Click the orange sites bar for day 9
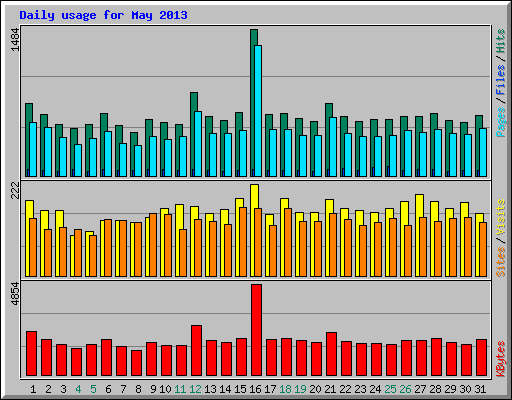The width and height of the screenshot is (512, 400). pos(153,245)
